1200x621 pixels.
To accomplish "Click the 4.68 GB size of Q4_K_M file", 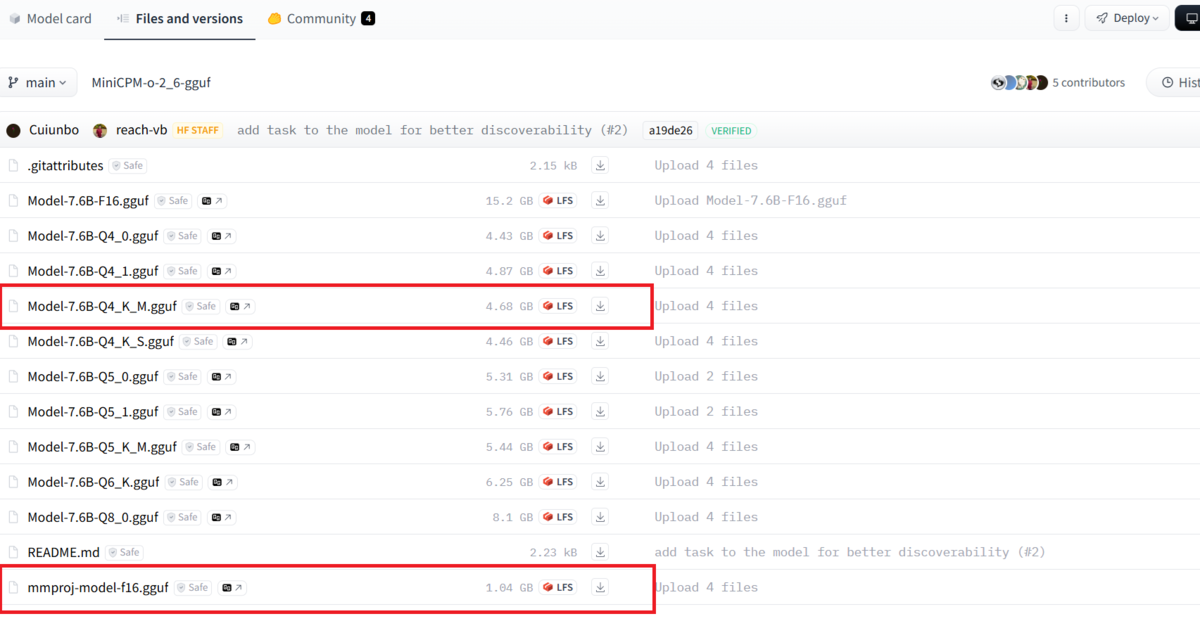I will (x=509, y=306).
